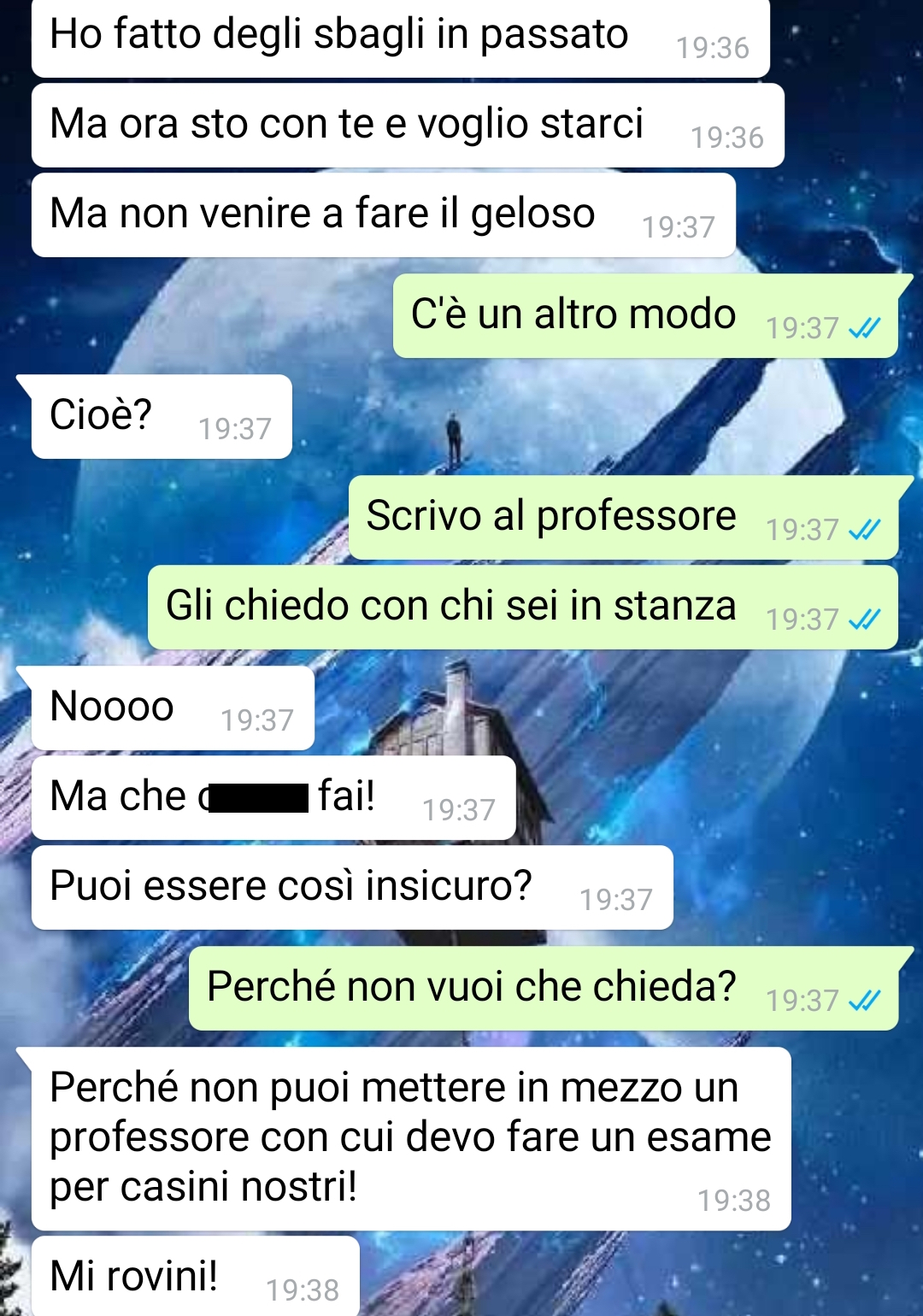Select message 'Ma ora sto con te e voglio starci'
The height and width of the screenshot is (1316, 923).
pos(408,125)
